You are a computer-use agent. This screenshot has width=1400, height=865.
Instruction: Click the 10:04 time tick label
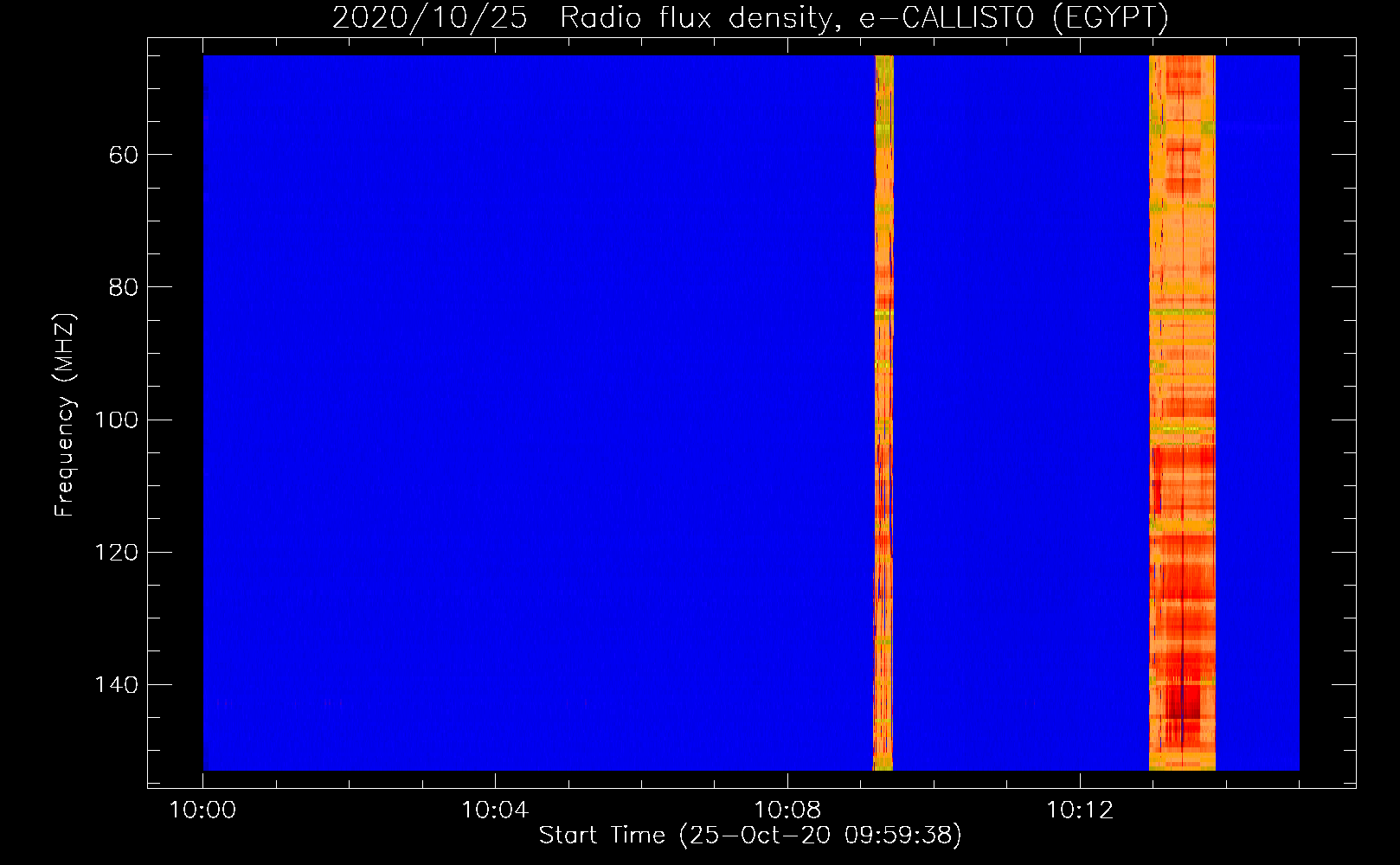[495, 811]
